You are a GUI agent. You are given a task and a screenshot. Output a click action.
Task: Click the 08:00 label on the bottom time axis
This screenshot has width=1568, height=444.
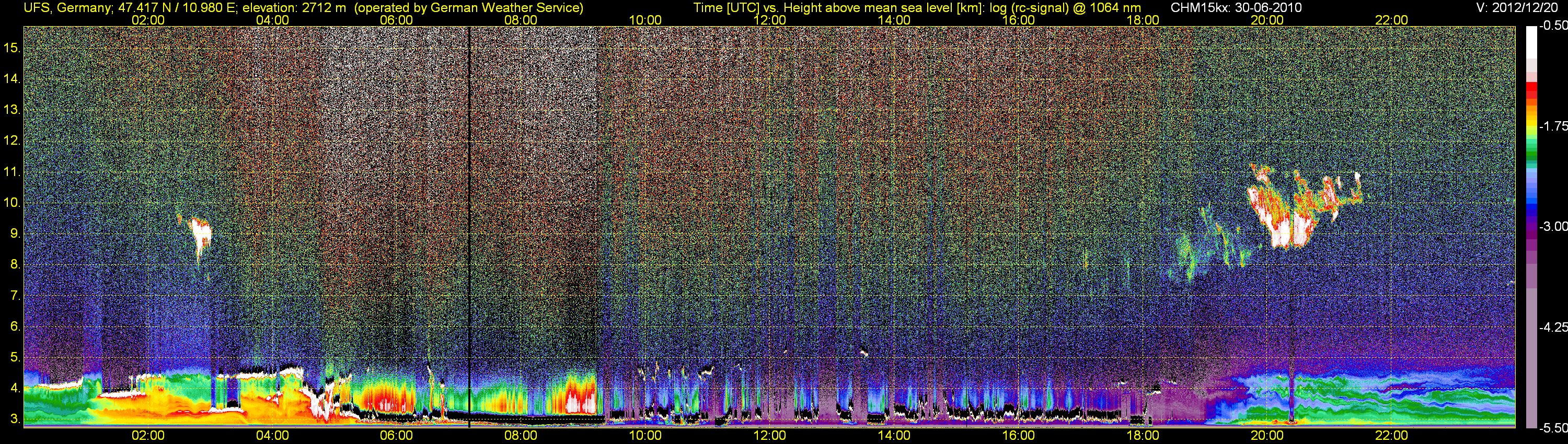point(521,436)
